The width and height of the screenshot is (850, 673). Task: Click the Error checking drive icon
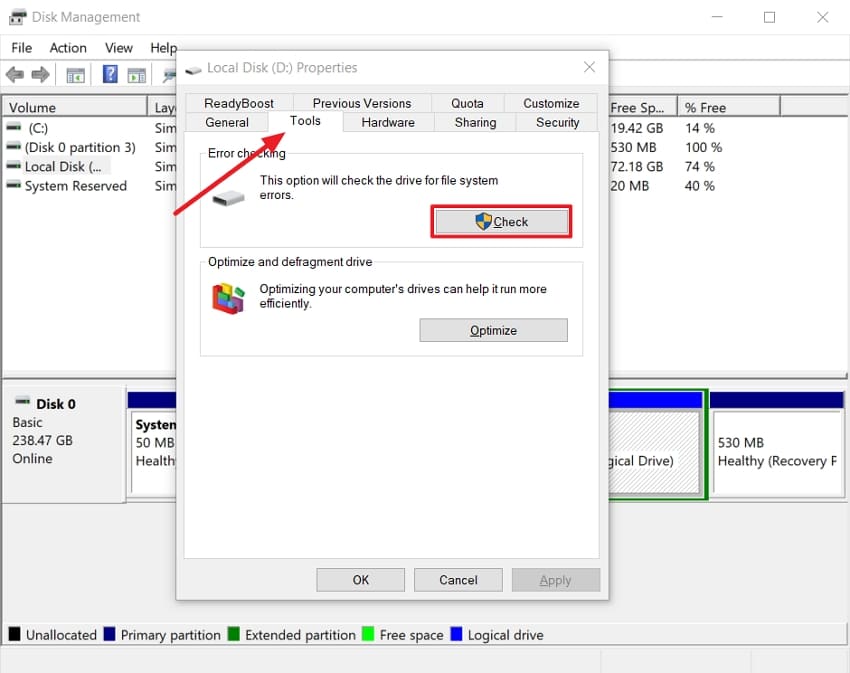click(x=228, y=198)
